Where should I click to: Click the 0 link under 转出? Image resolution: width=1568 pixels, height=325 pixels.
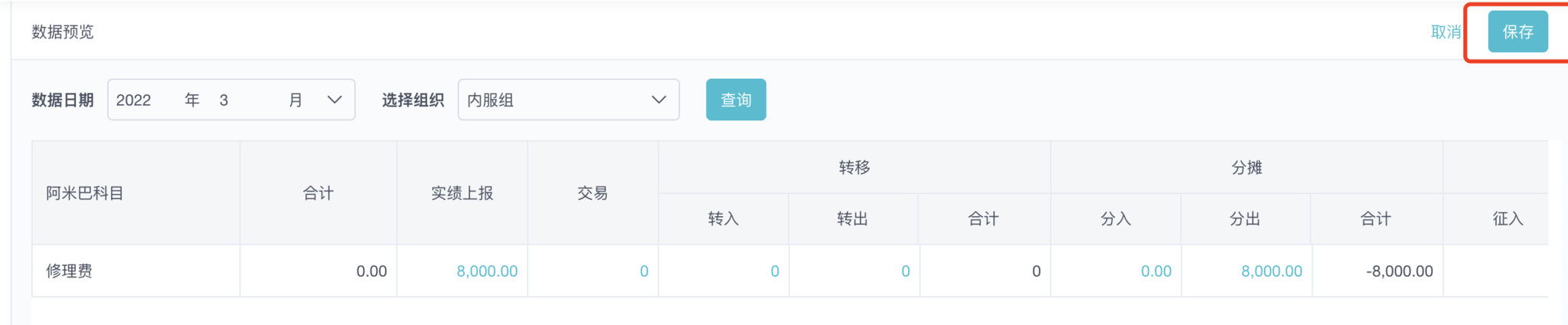(x=906, y=271)
